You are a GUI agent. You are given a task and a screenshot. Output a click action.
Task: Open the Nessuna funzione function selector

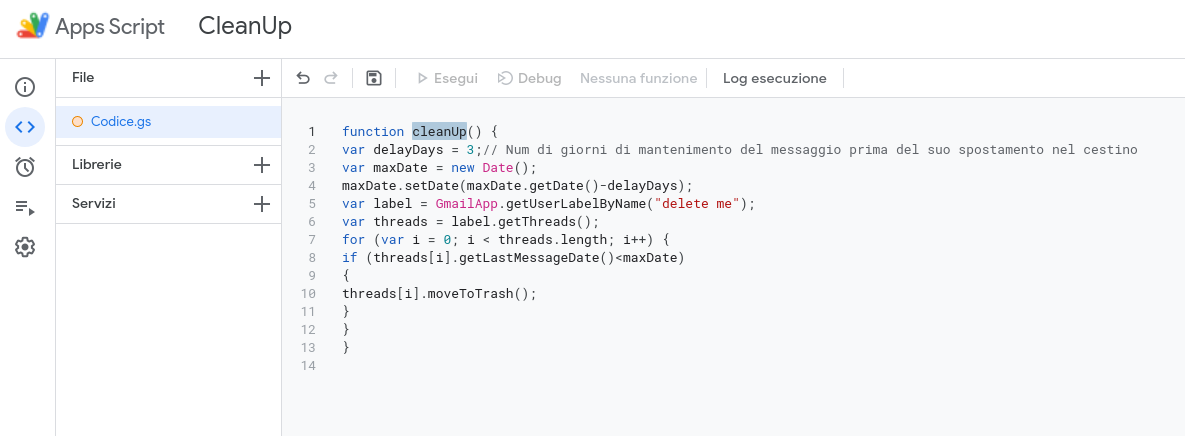pyautogui.click(x=639, y=79)
